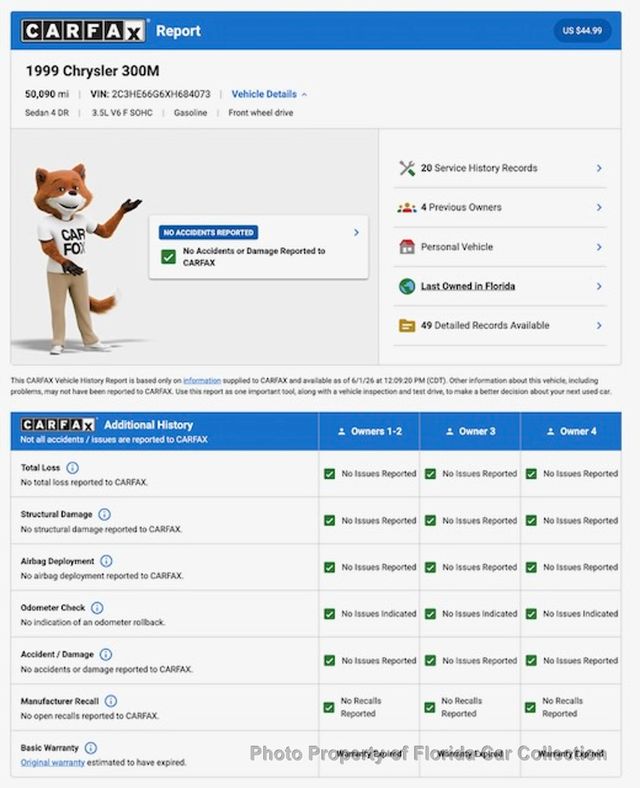The image size is (640, 788).
Task: Open the Accident / Damage info icon
Action: pos(105,654)
